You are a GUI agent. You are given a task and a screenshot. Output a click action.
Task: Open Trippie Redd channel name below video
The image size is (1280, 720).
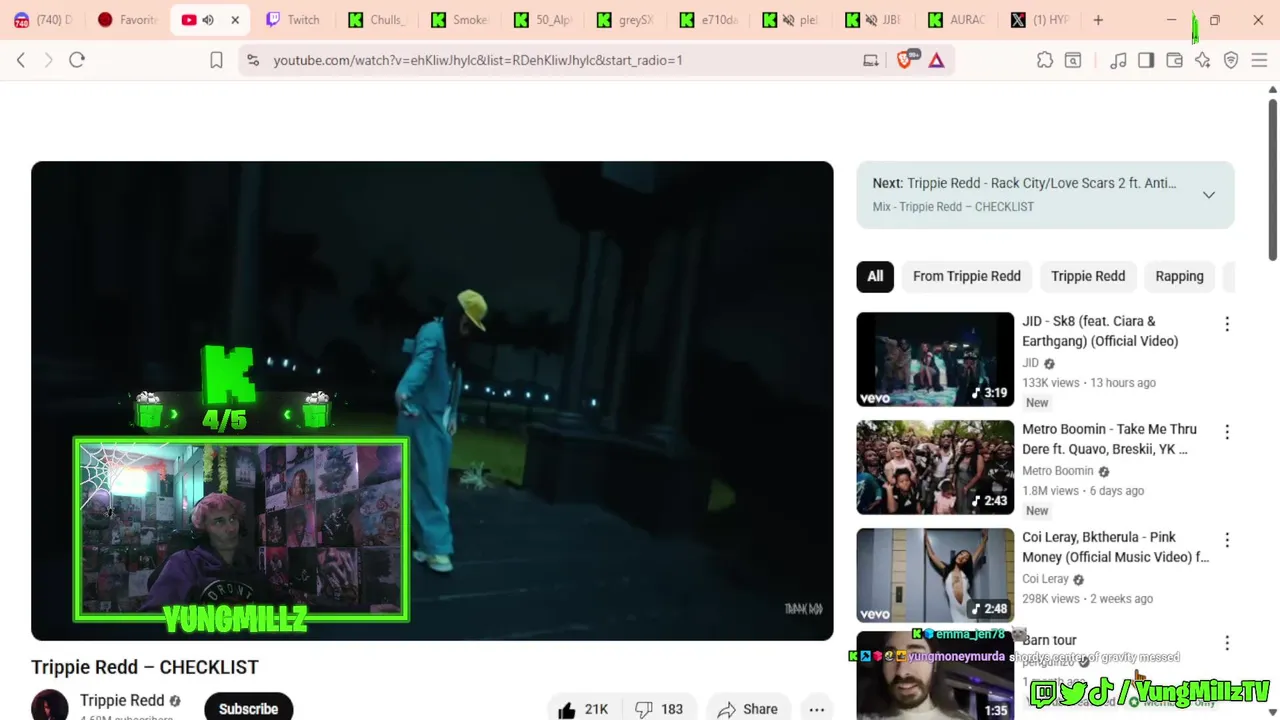click(x=122, y=701)
